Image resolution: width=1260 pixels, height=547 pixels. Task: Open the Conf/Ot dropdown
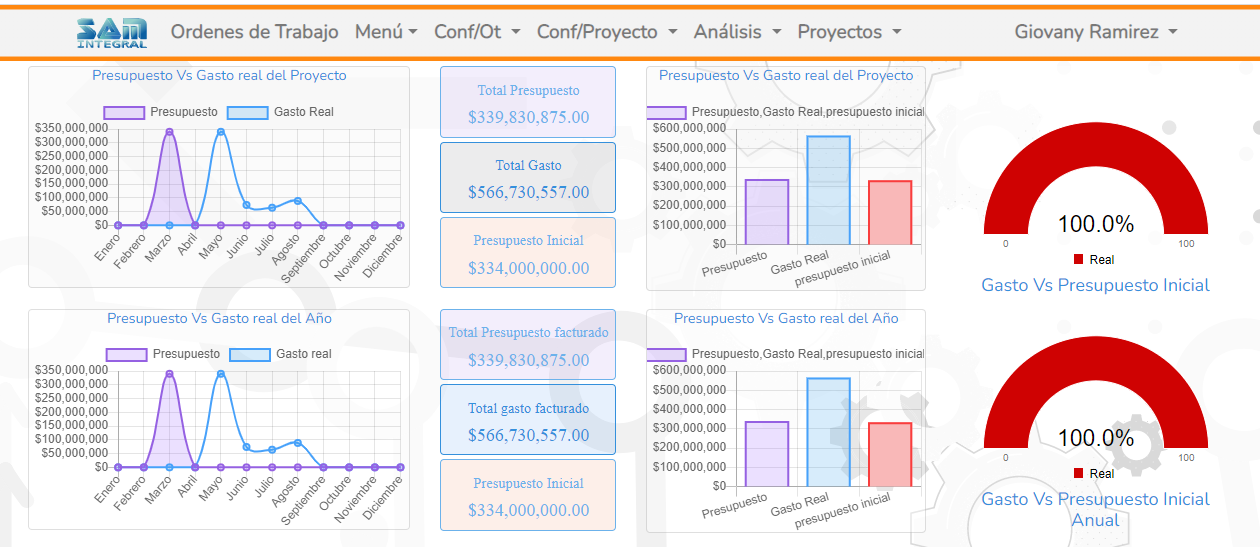pyautogui.click(x=477, y=32)
